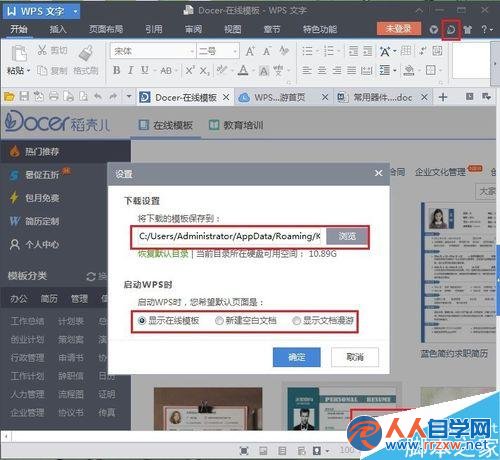The image size is (500, 460).
Task: Switch to the 插入 ribbon tab
Action: 58,29
